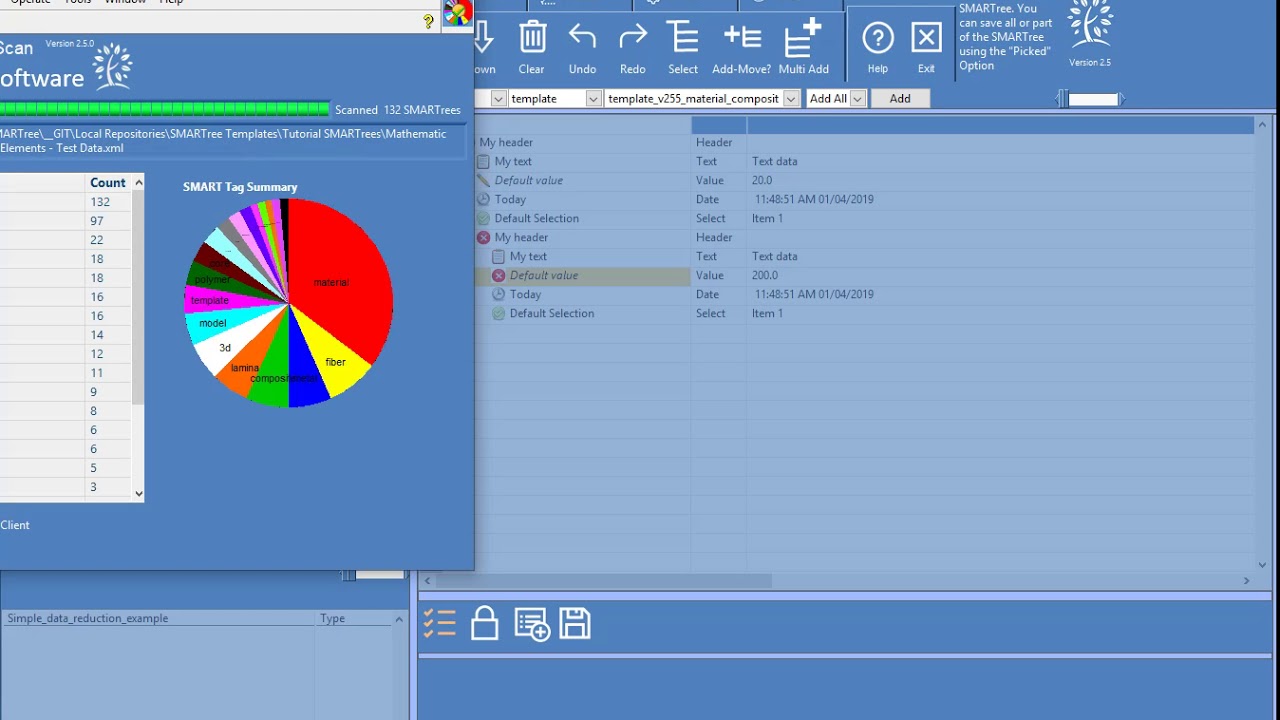
Task: Click the lower-left list scroll-up arrow
Action: 399,619
